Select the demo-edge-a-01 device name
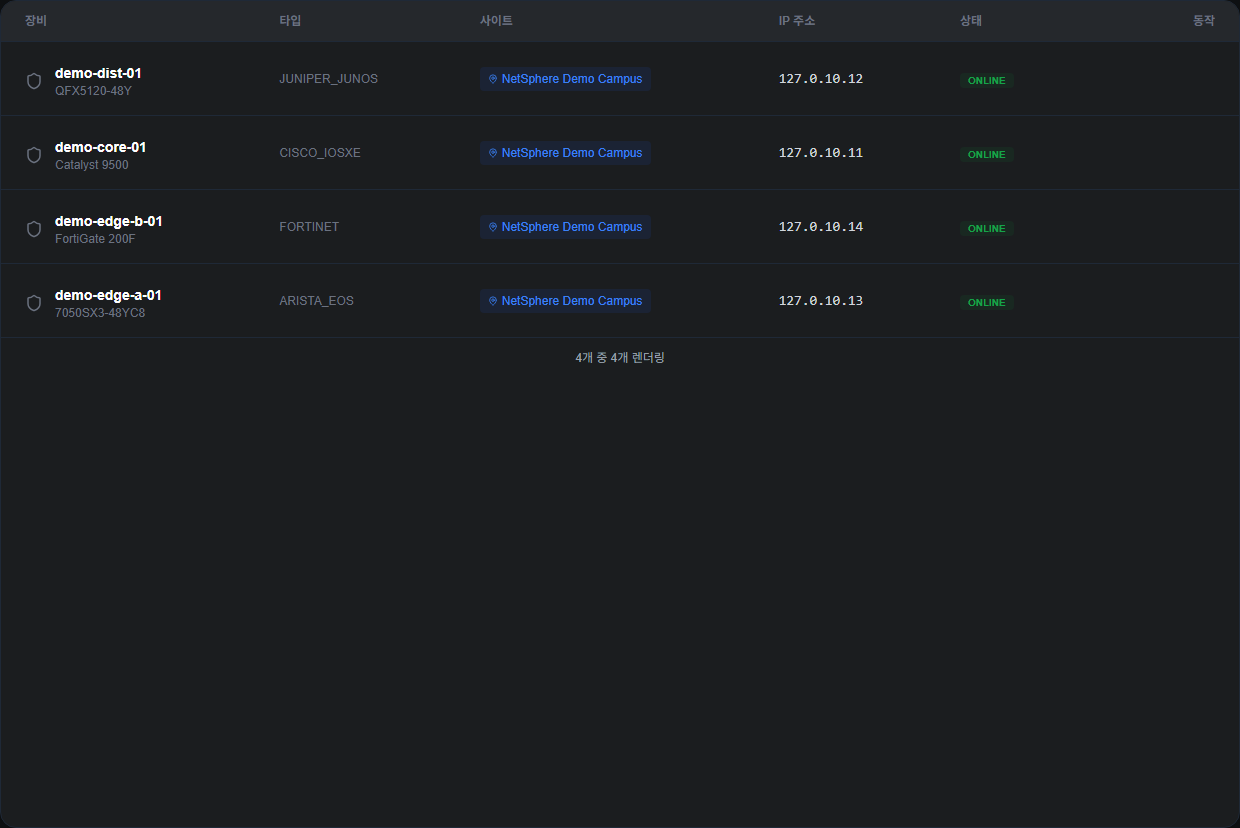 108,295
